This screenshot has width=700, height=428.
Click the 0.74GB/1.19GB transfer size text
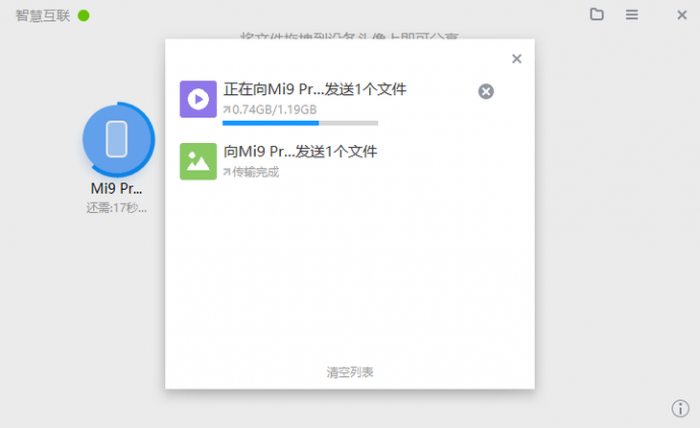pos(274,110)
